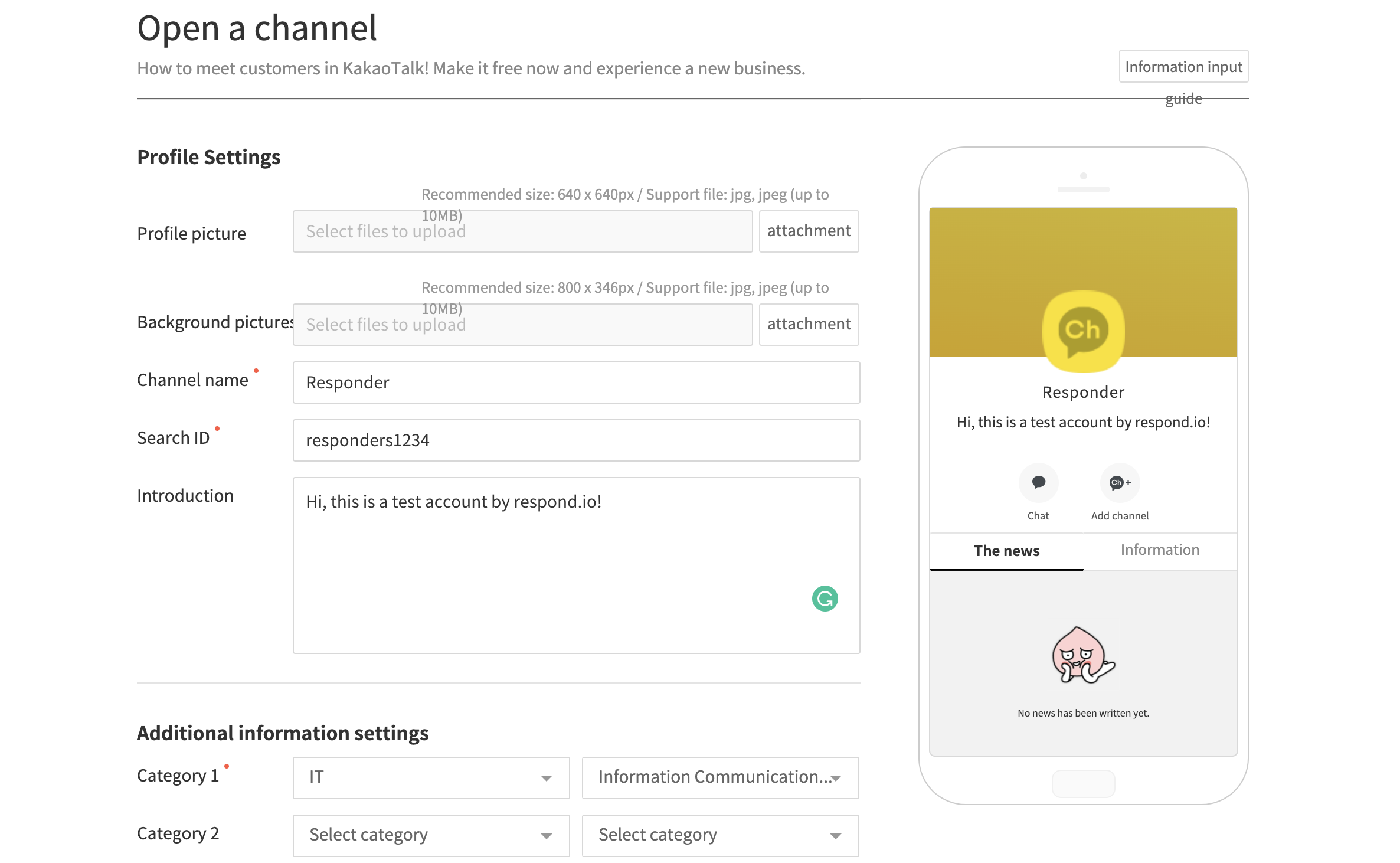Viewport: 1400px width, 863px height.
Task: Expand the Category 1 primary dropdown
Action: (x=429, y=776)
